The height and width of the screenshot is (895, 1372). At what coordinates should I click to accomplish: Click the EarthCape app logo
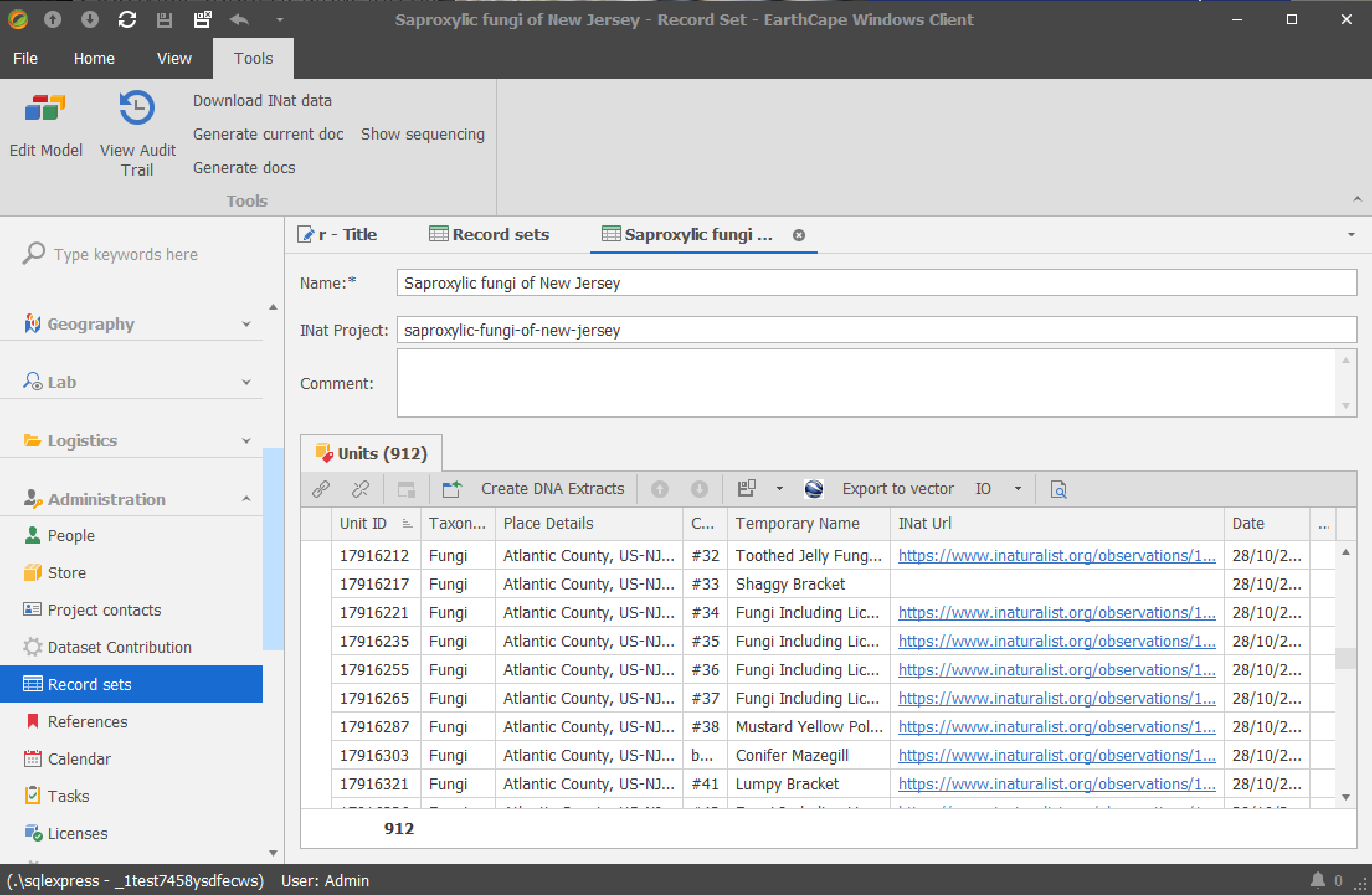click(18, 20)
